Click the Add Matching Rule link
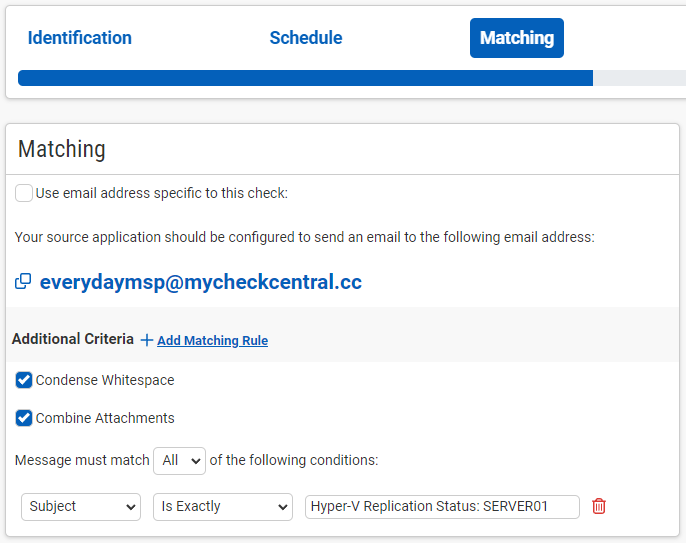The image size is (686, 543). pyautogui.click(x=212, y=341)
